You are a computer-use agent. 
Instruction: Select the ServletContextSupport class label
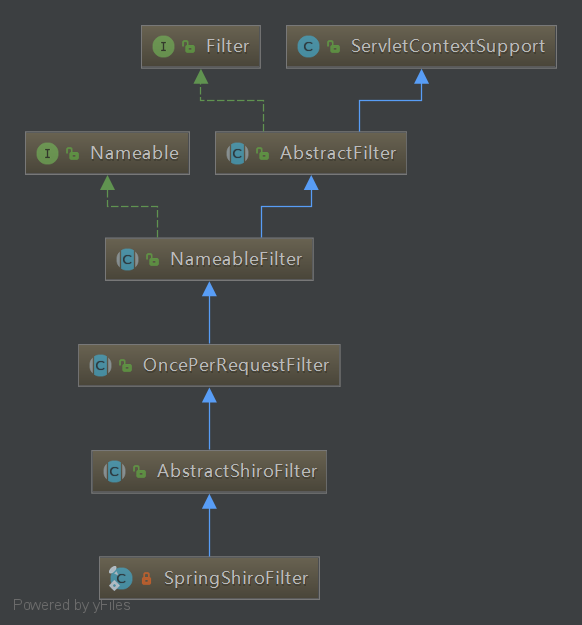[x=448, y=47]
